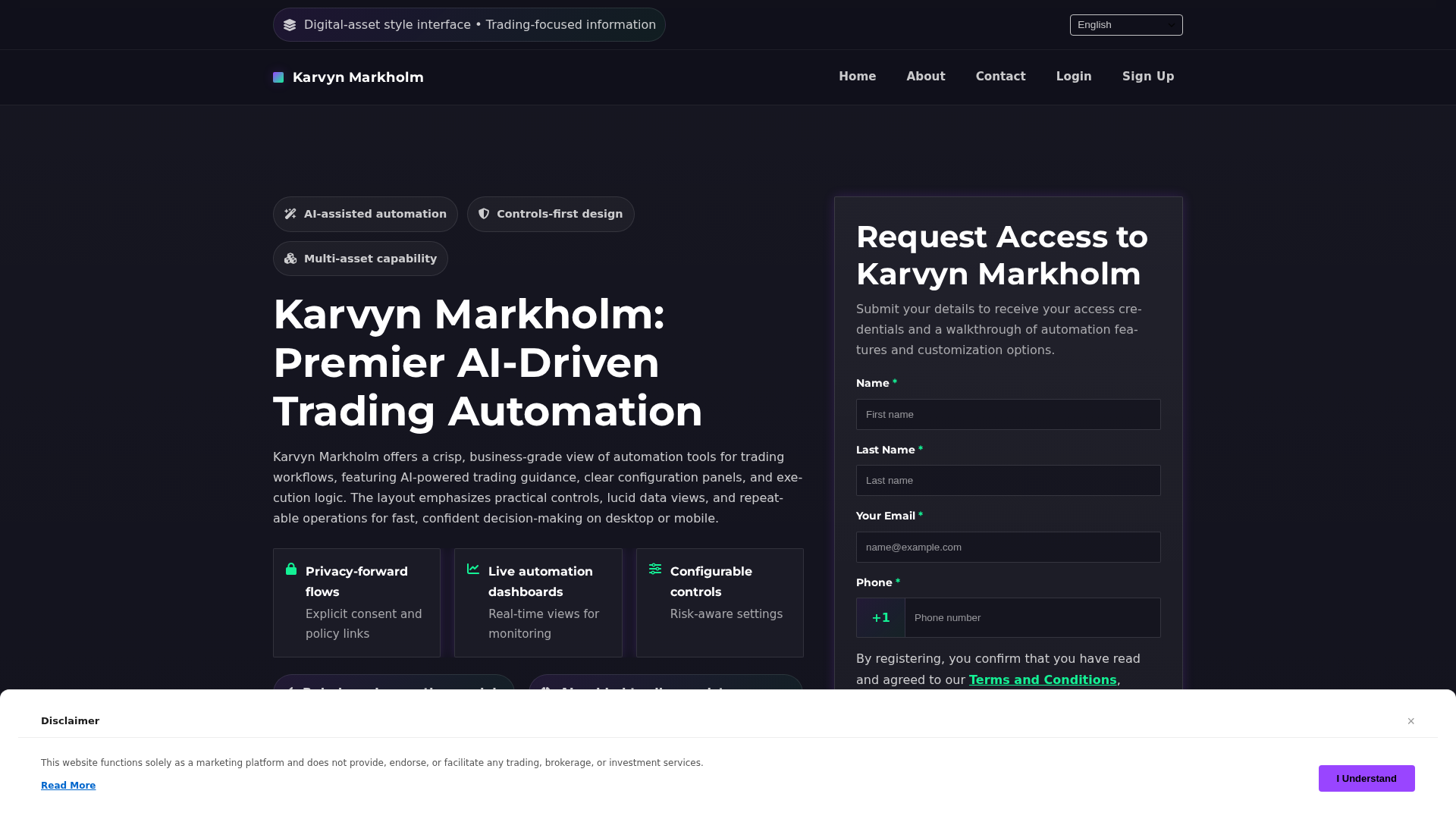Click the 'Explicit consent and policy links' text
The image size is (1456, 819).
click(364, 624)
